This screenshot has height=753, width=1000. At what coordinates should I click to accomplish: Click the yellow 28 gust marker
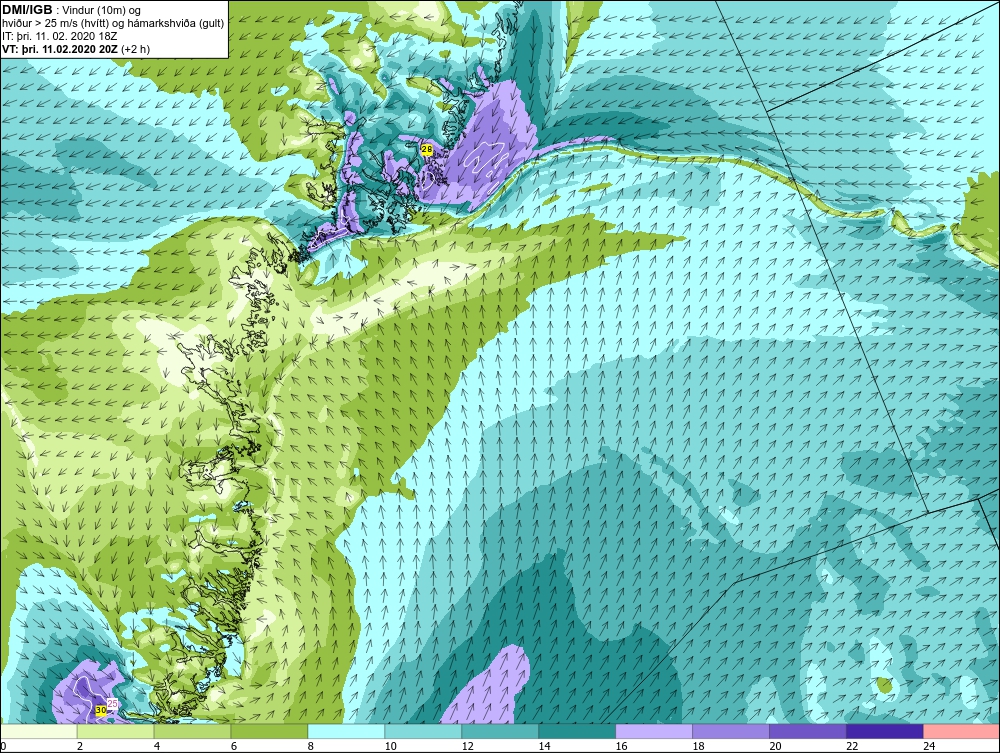click(x=427, y=150)
